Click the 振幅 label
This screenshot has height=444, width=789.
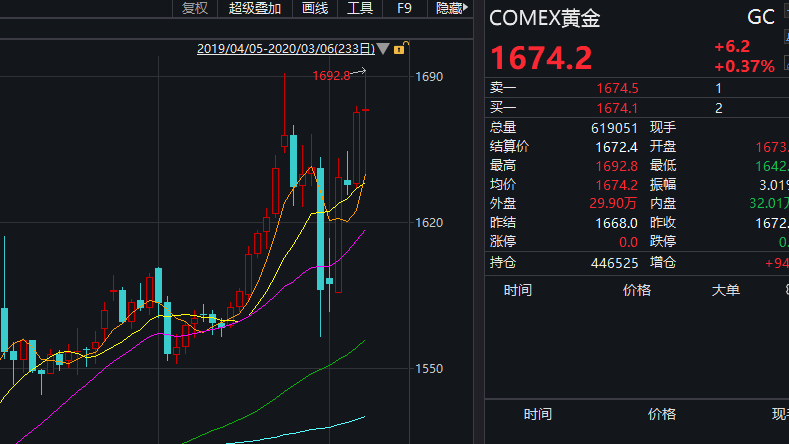(663, 185)
